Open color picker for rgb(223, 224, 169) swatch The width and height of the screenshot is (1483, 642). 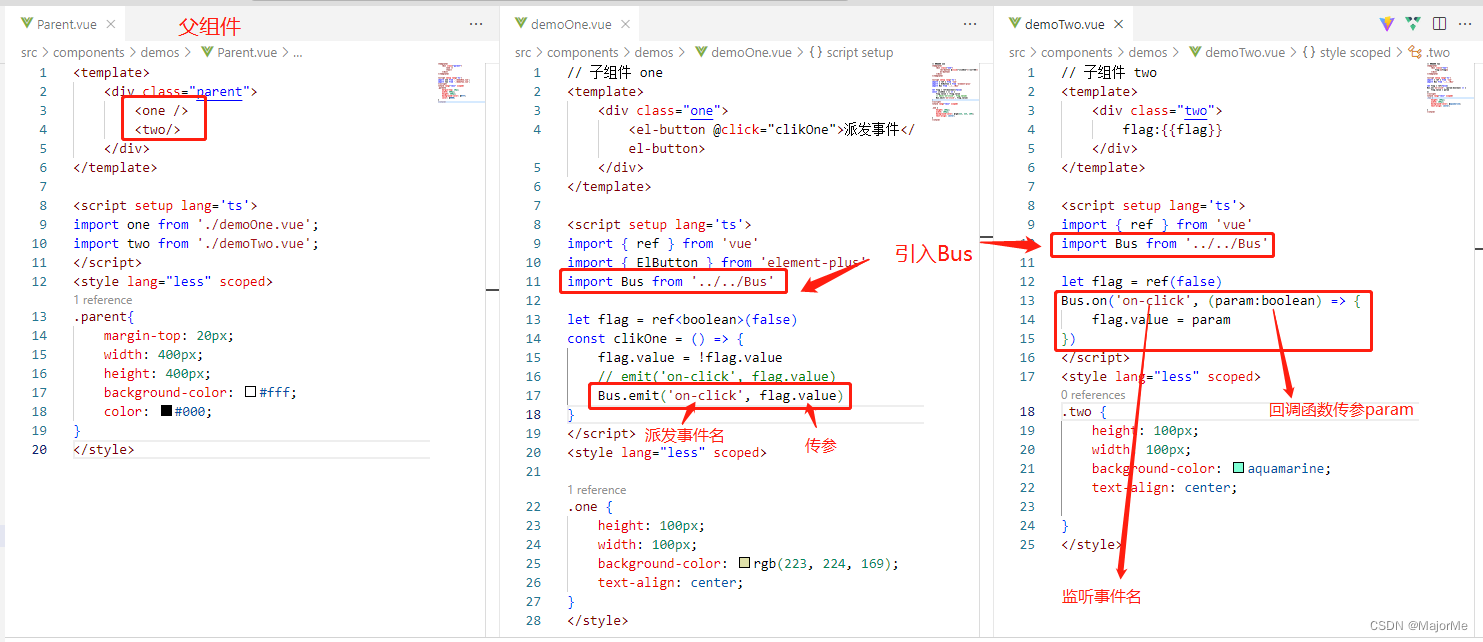click(x=745, y=563)
